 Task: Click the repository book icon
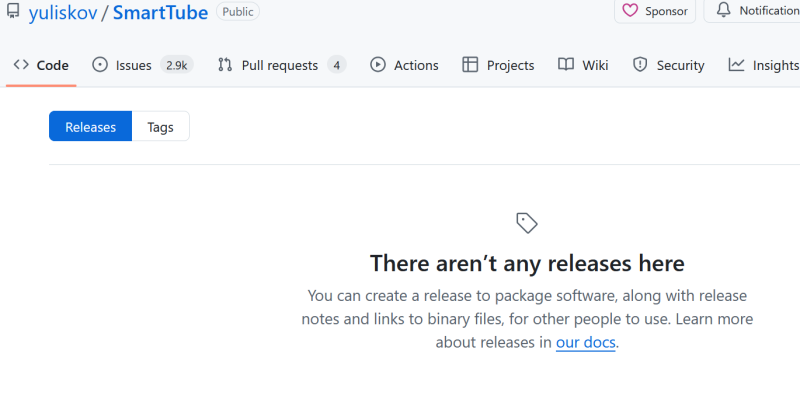pyautogui.click(x=13, y=12)
